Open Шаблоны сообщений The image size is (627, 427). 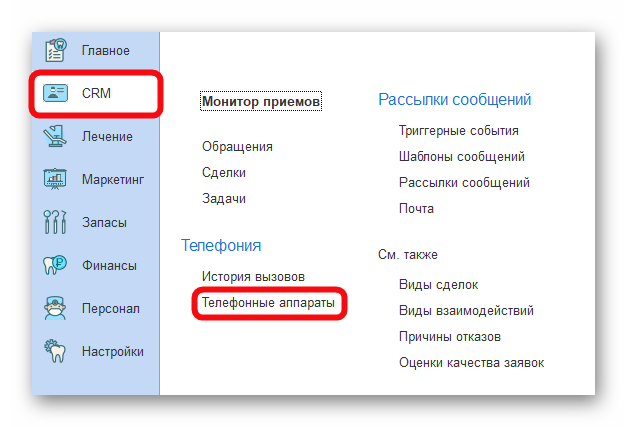[462, 157]
